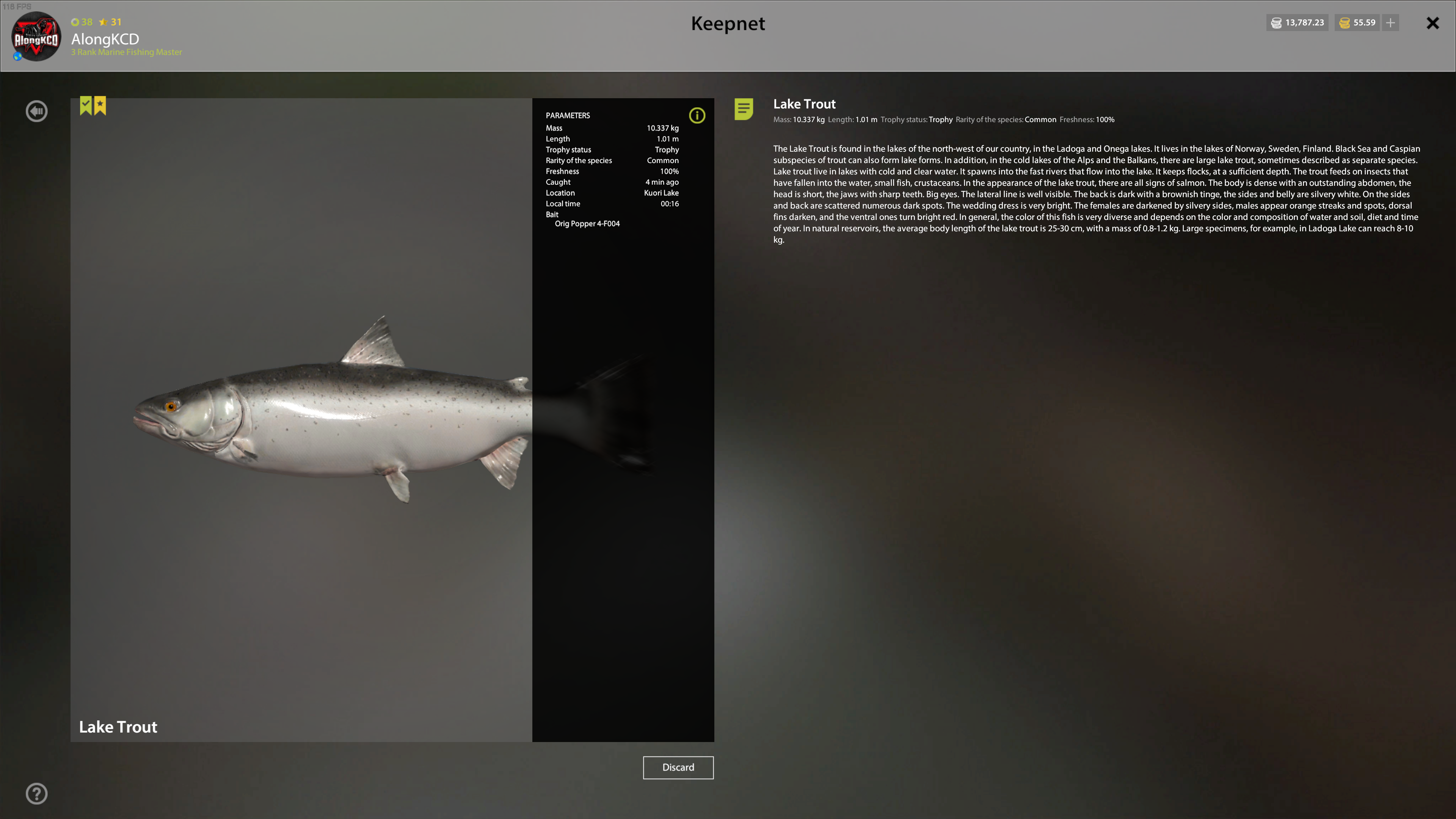Click the Rarity of the species value Common
This screenshot has width=1456, height=819.
point(662,160)
